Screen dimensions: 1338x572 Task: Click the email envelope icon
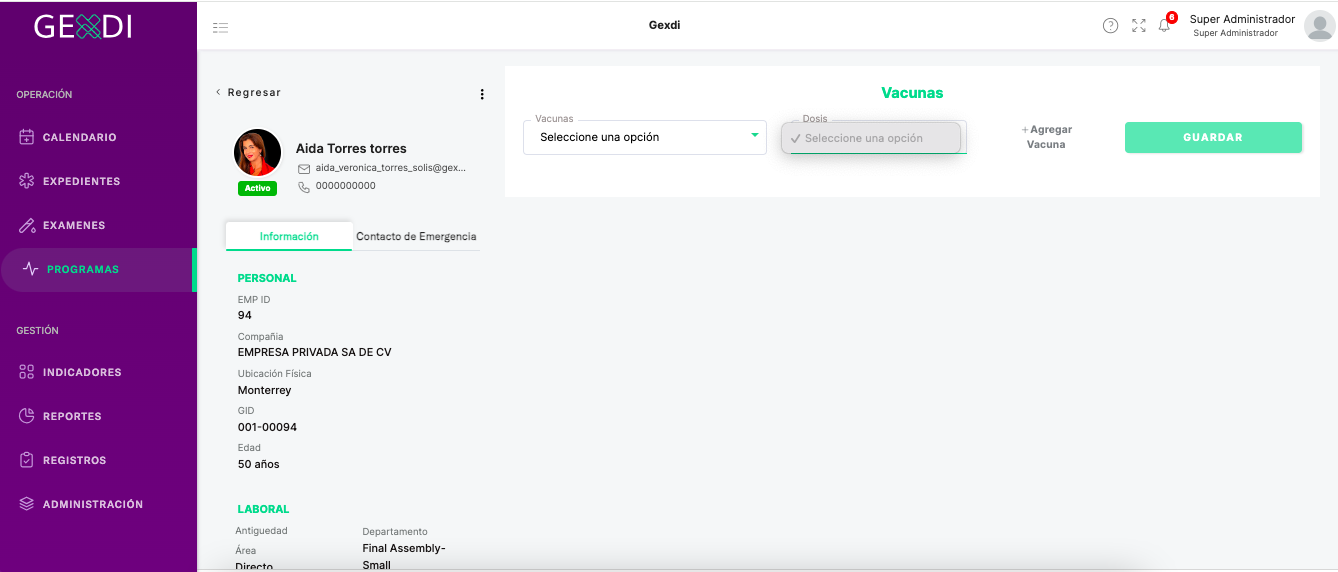pos(304,169)
